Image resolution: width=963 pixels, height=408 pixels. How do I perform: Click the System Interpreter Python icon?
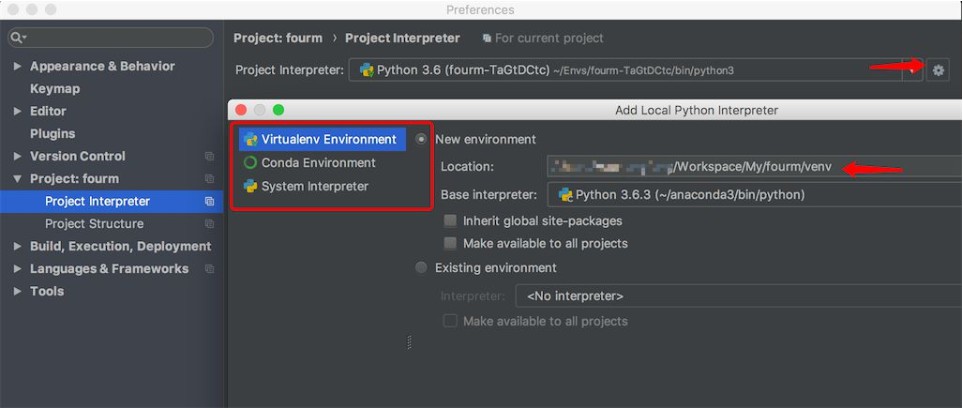point(250,187)
